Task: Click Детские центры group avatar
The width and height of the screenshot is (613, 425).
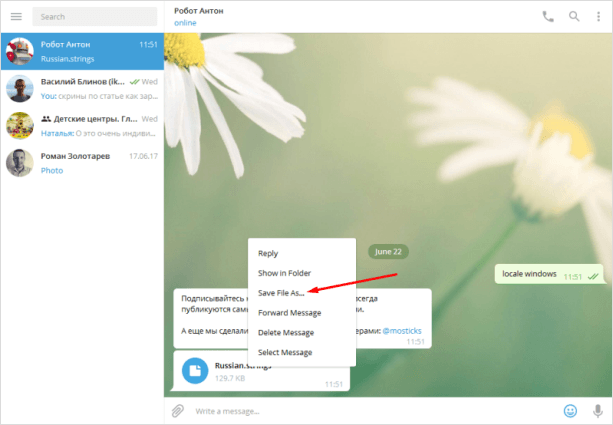Action: tap(20, 126)
